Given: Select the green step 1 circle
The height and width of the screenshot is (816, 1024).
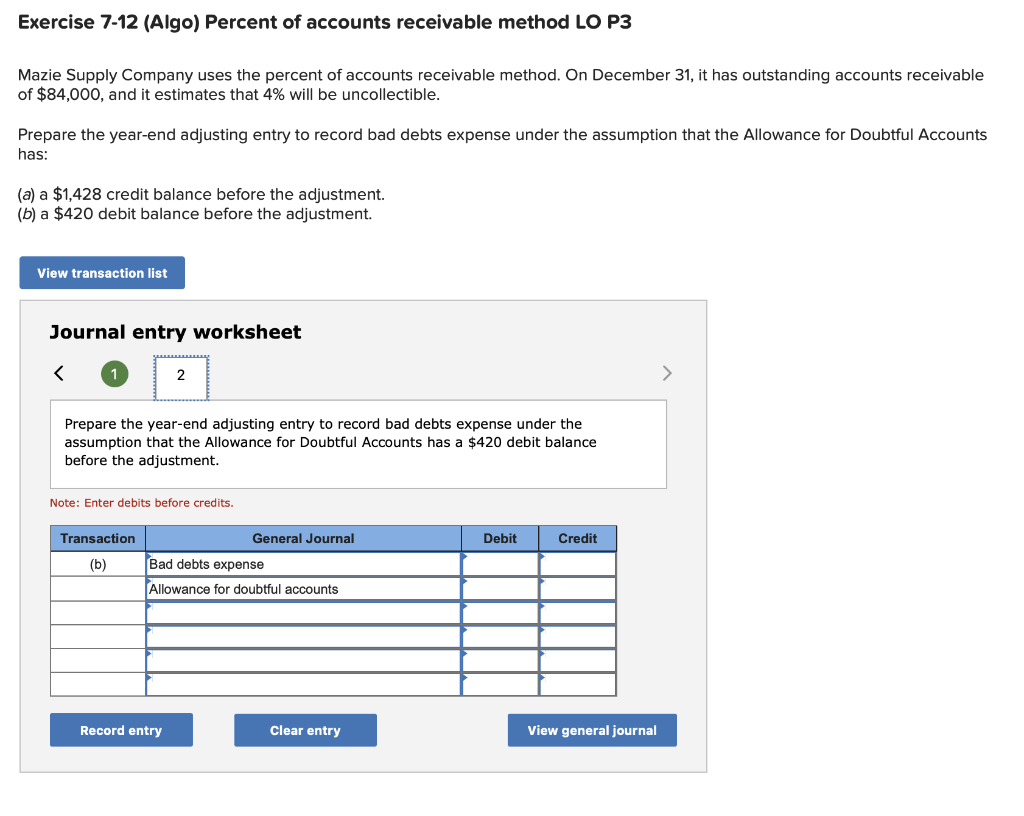Looking at the screenshot, I should tap(114, 374).
